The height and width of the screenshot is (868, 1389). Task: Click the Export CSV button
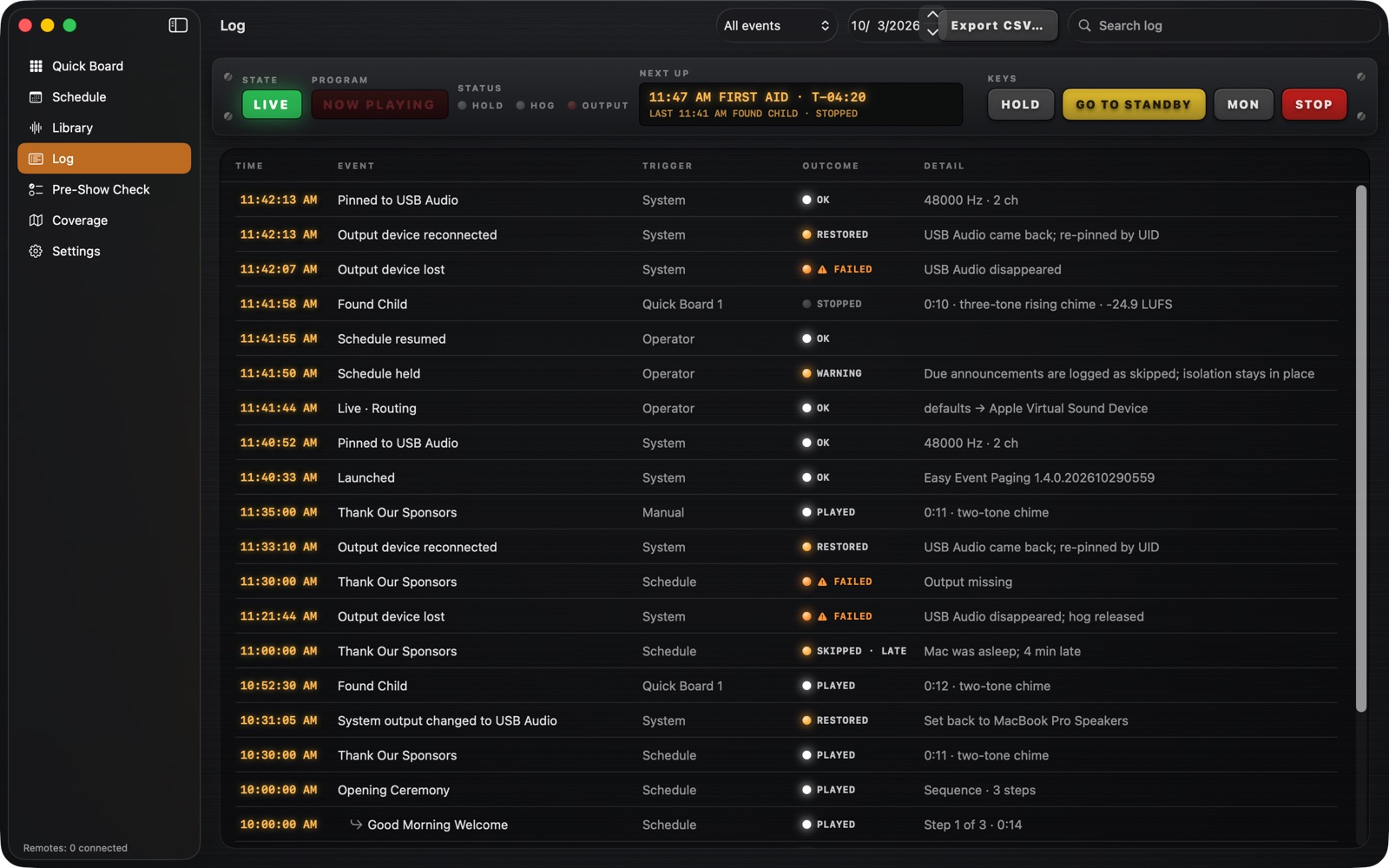click(x=997, y=25)
